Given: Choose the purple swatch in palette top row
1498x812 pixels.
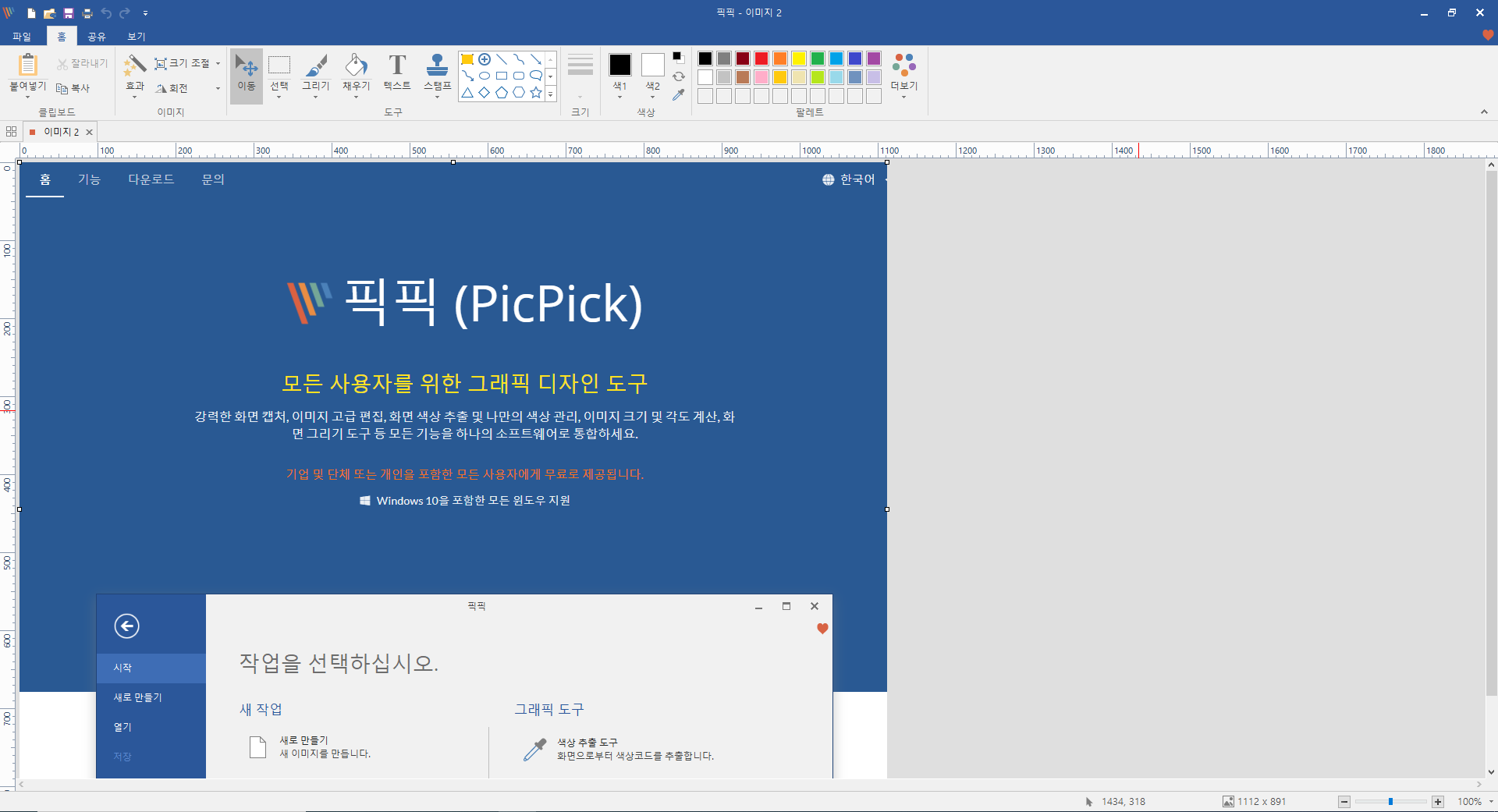Looking at the screenshot, I should (874, 59).
